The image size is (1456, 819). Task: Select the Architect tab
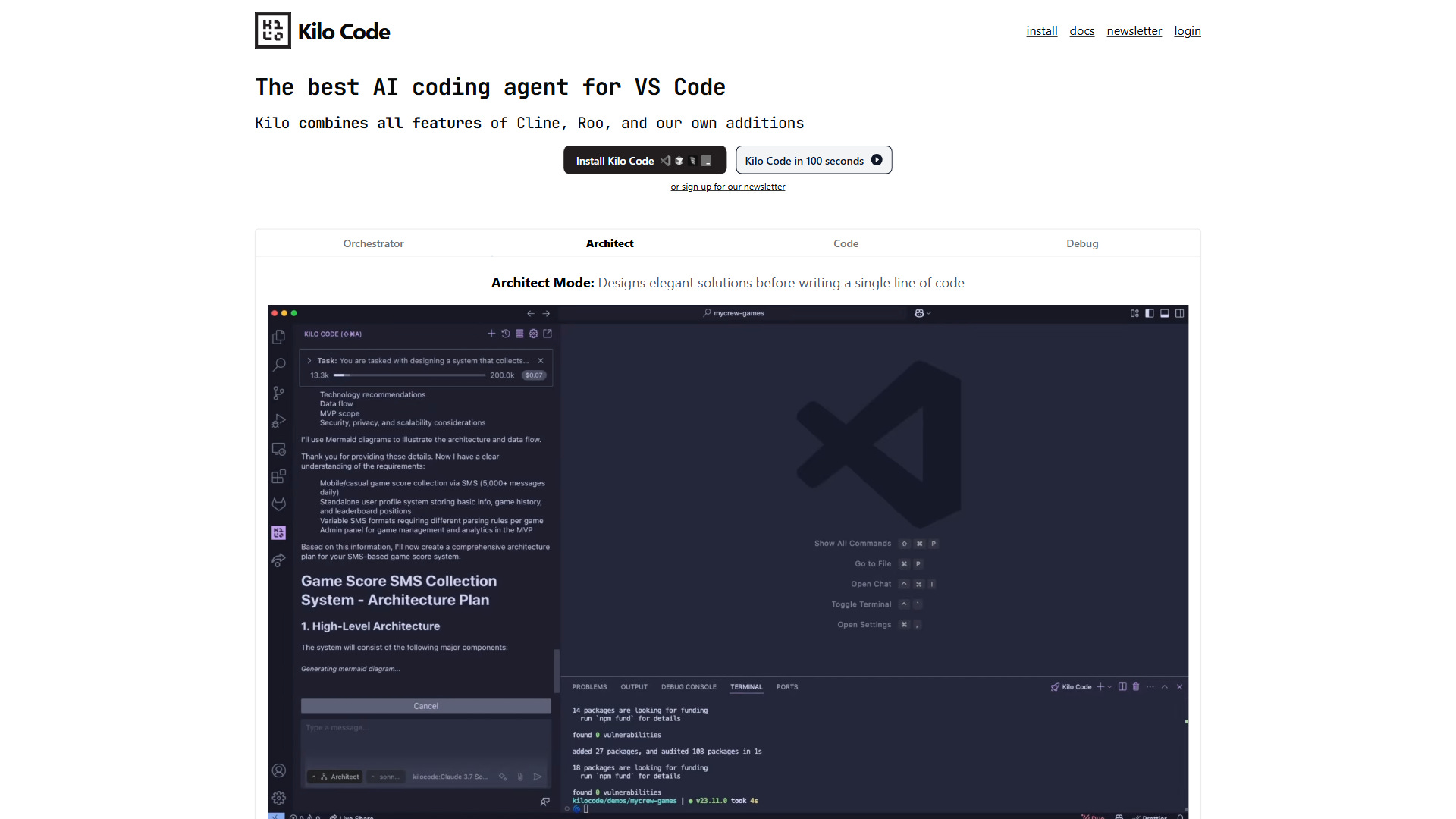point(610,243)
